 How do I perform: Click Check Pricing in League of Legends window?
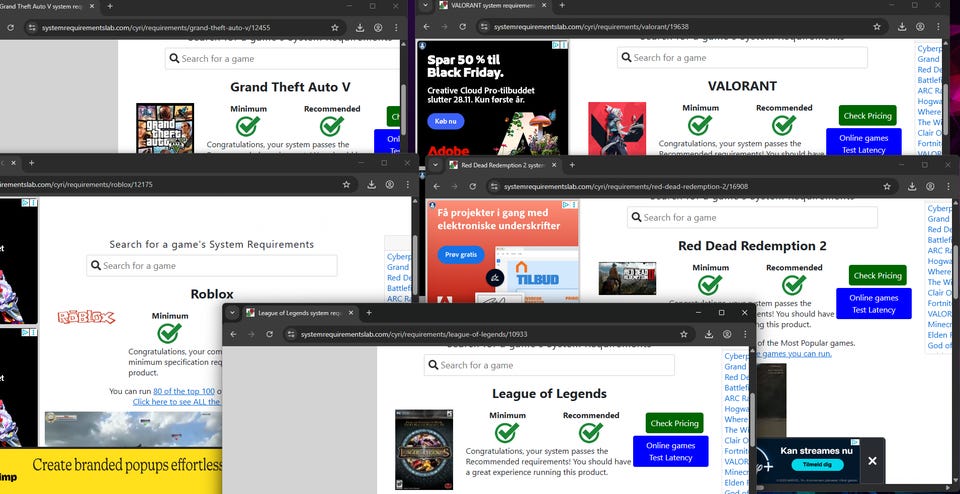(x=674, y=423)
